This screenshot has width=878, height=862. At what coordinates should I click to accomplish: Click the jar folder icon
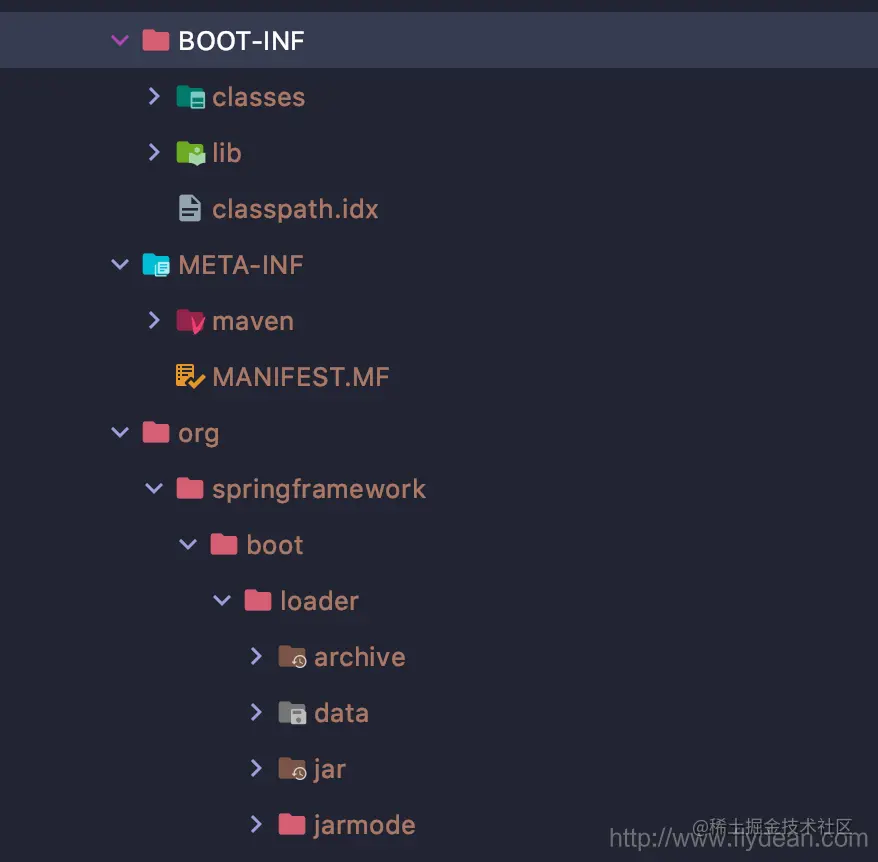292,768
